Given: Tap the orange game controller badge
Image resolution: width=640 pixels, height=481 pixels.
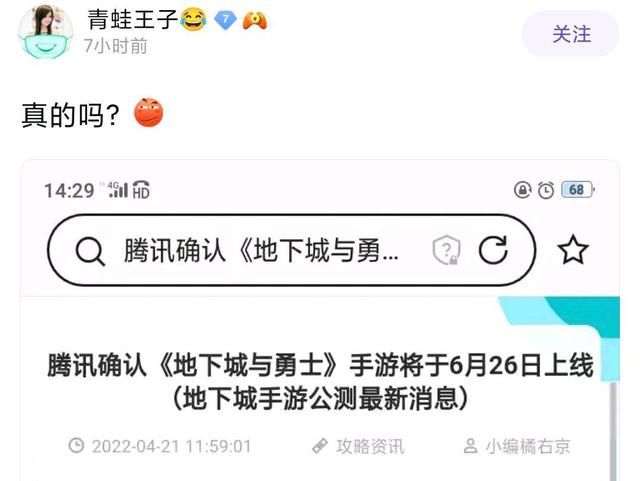Looking at the screenshot, I should click(255, 20).
